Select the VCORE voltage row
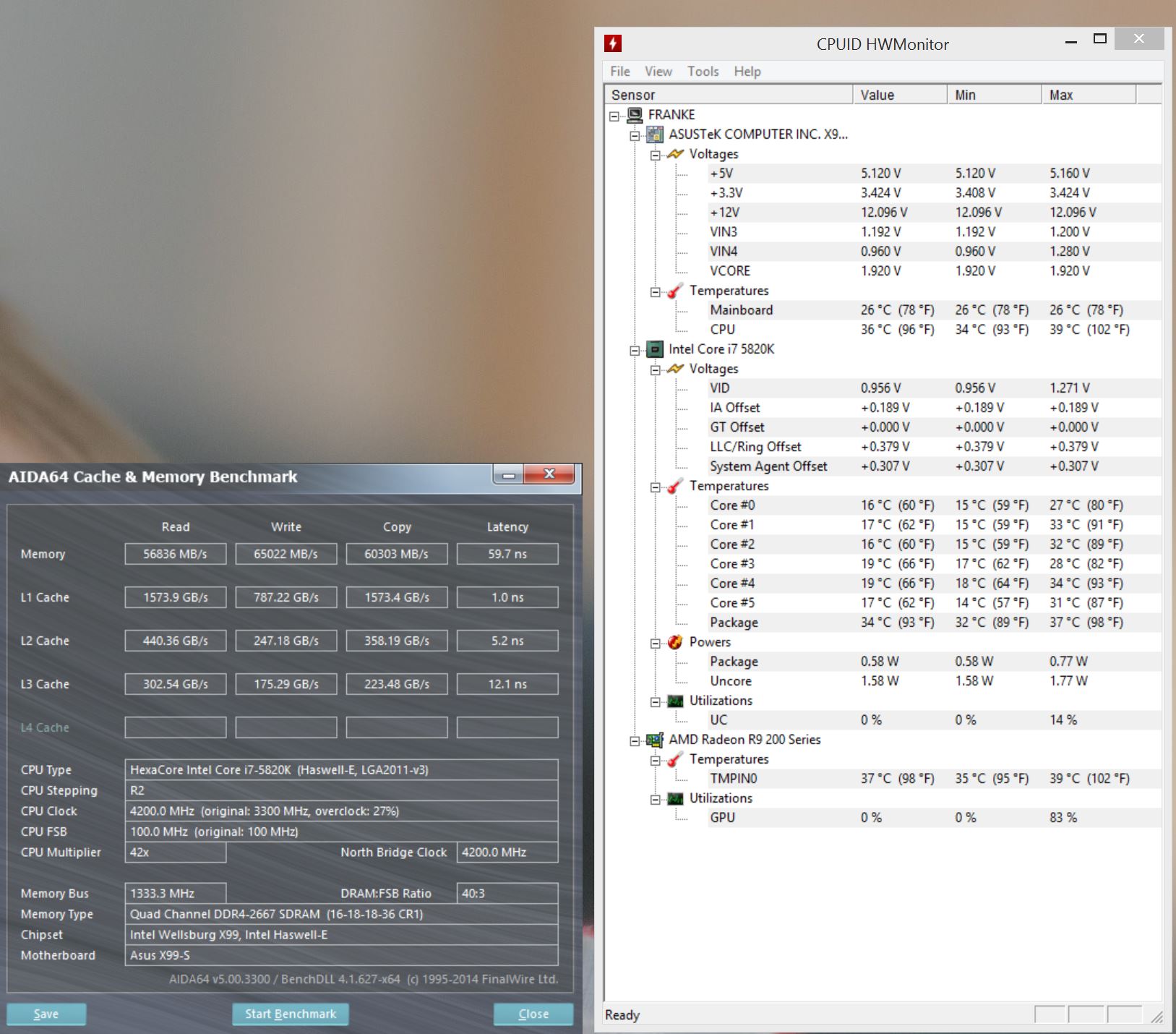This screenshot has height=1034, width=1176. pyautogui.click(x=935, y=271)
